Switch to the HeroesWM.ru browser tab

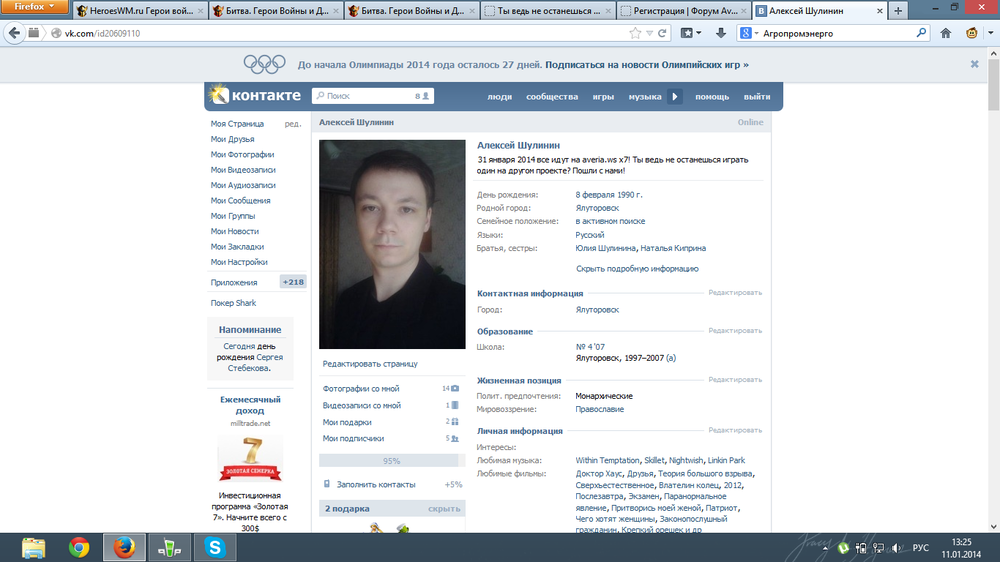140,11
